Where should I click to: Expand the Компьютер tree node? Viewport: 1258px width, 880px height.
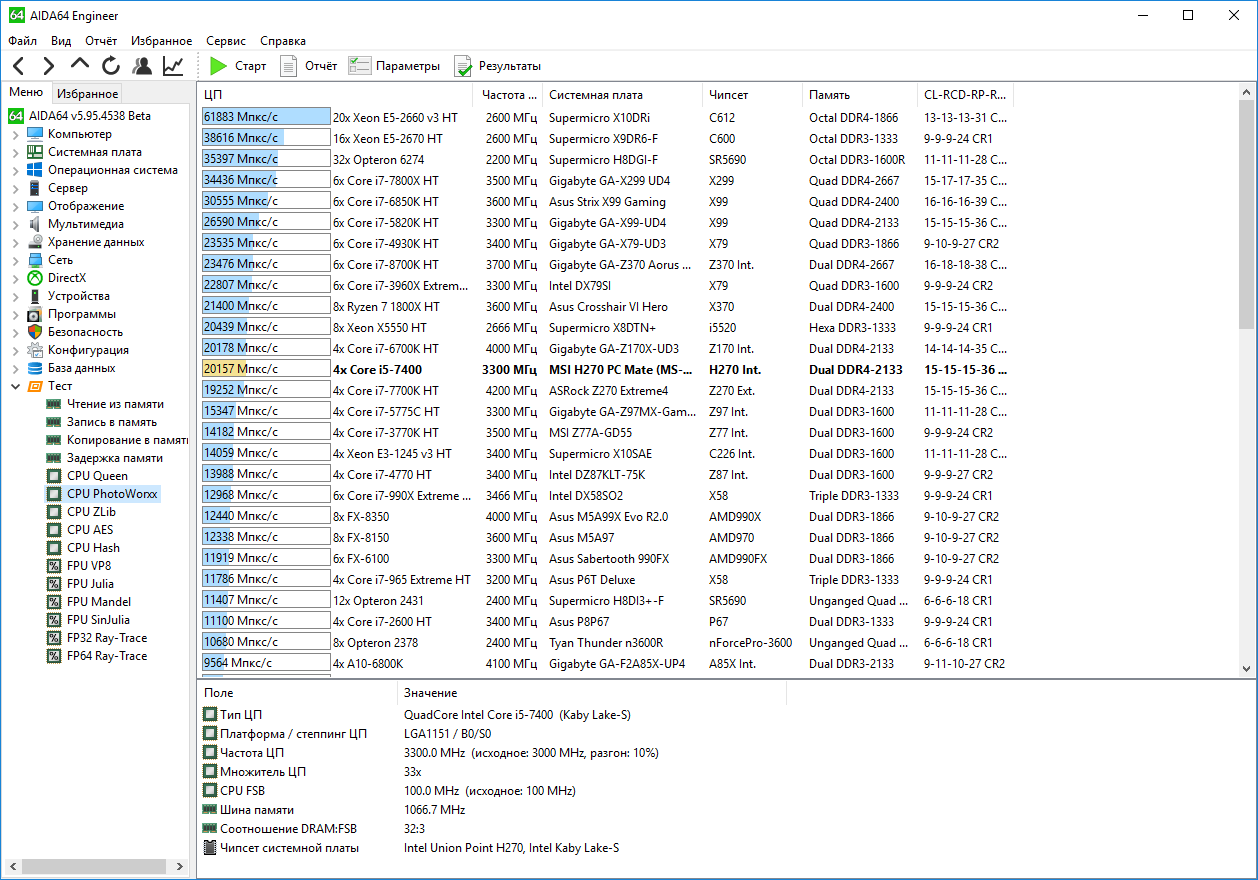15,134
